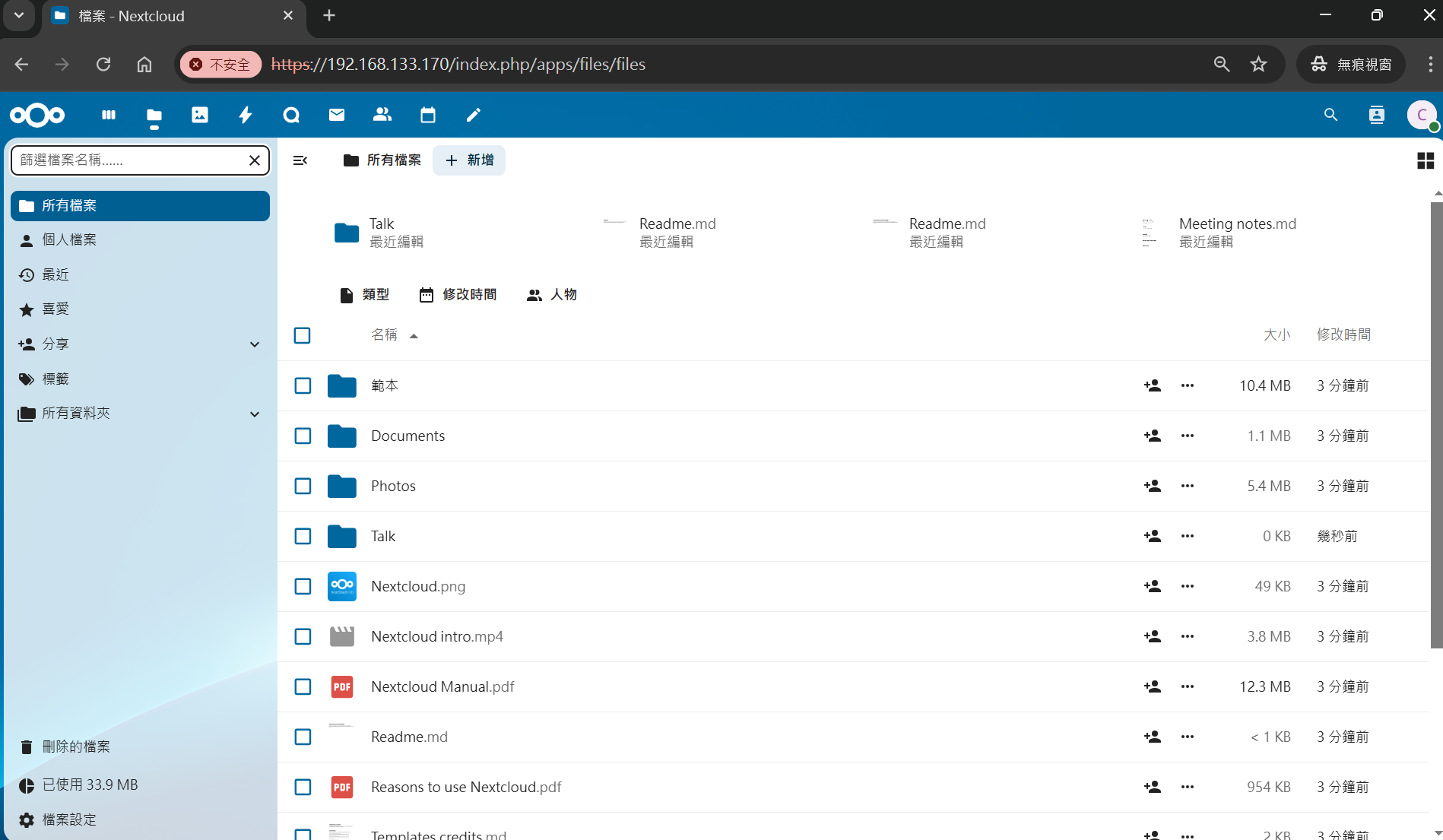Expand the 所有資料夾 section chevron
The image size is (1443, 840).
click(x=255, y=414)
